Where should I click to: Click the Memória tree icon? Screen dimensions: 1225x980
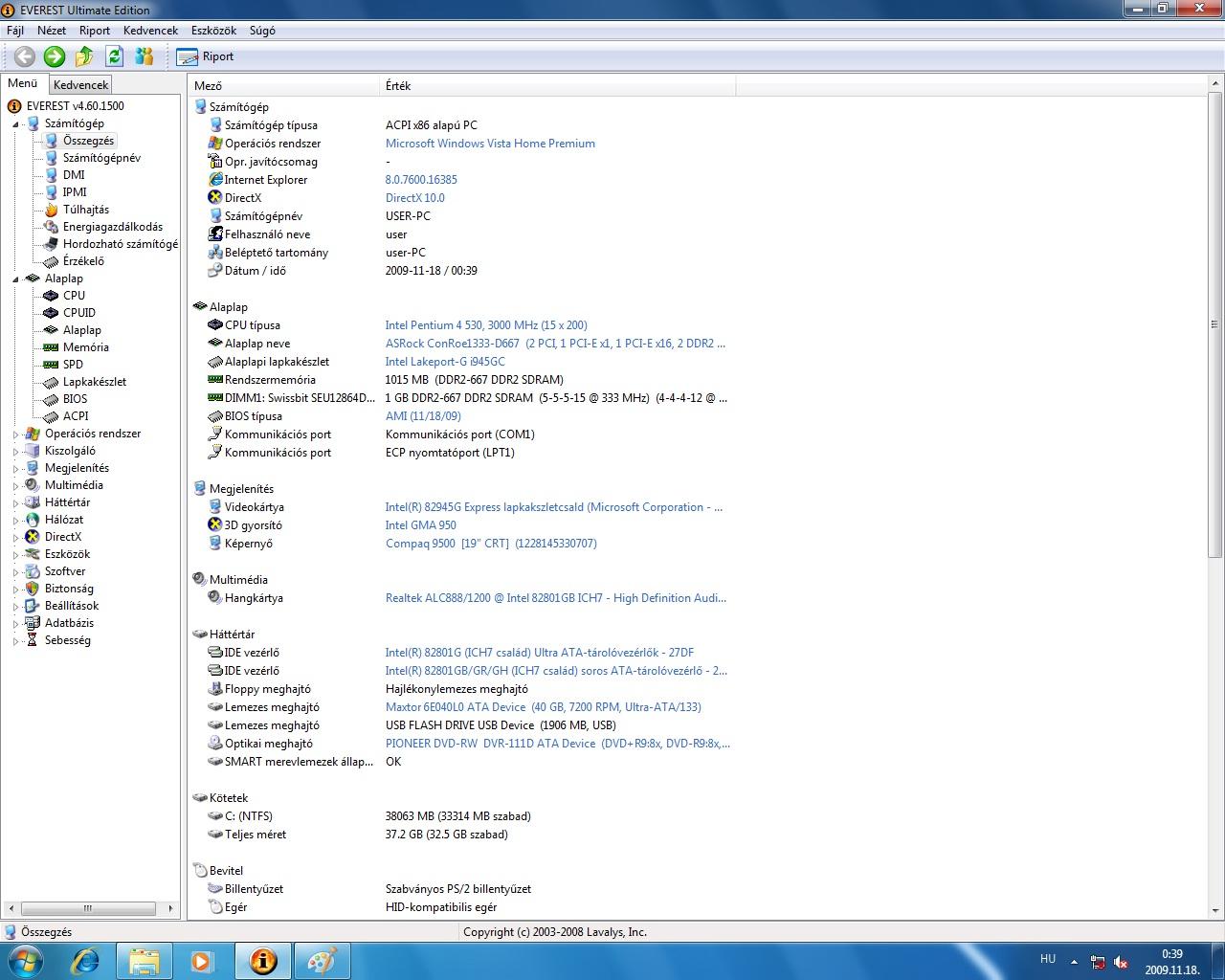pyautogui.click(x=51, y=347)
